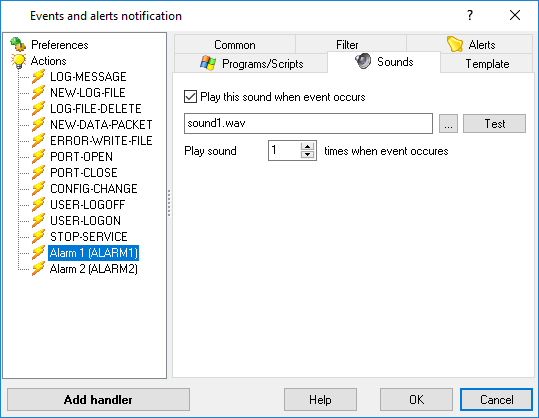
Task: Click the Actions lightbulb icon
Action: [18, 61]
